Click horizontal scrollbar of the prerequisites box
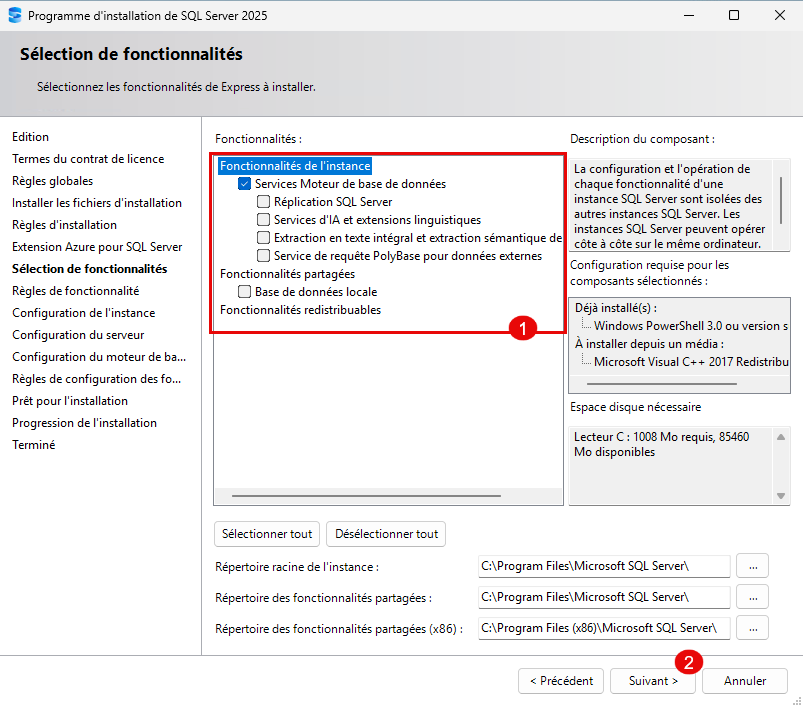Viewport: 803px width, 705px height. 662,383
